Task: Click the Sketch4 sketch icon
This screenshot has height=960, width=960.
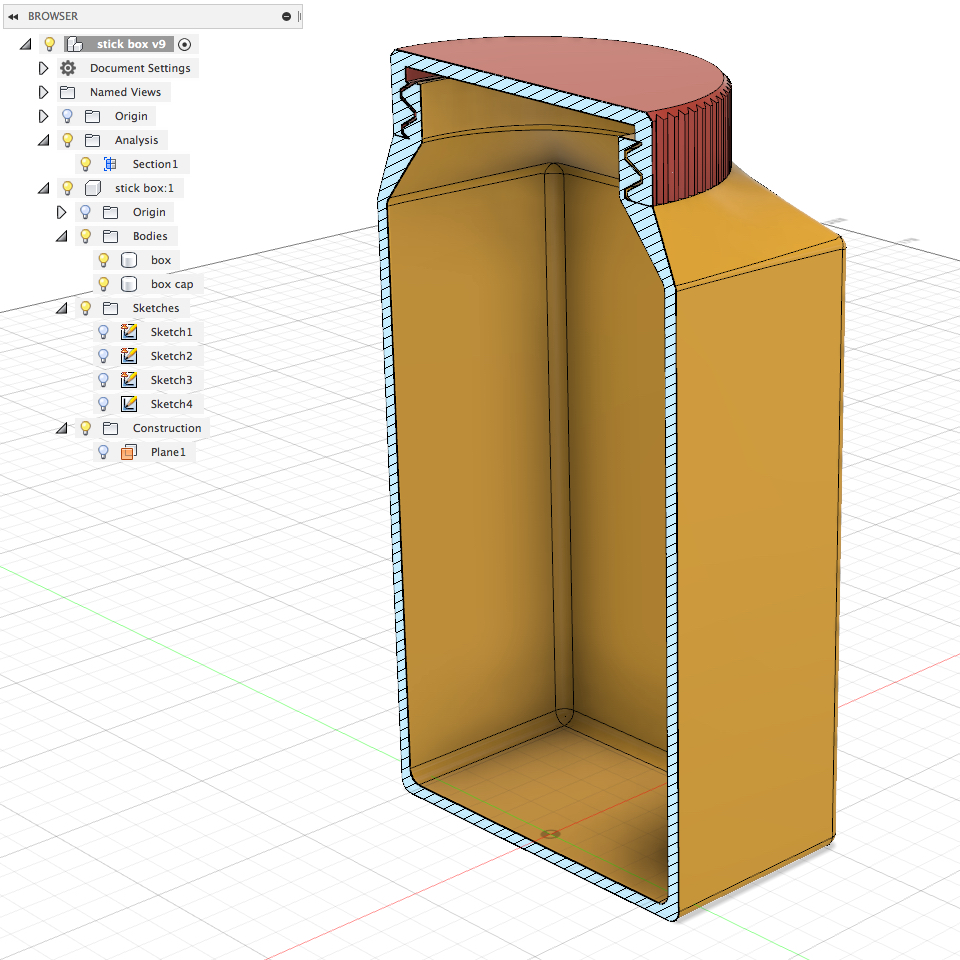Action: (129, 403)
